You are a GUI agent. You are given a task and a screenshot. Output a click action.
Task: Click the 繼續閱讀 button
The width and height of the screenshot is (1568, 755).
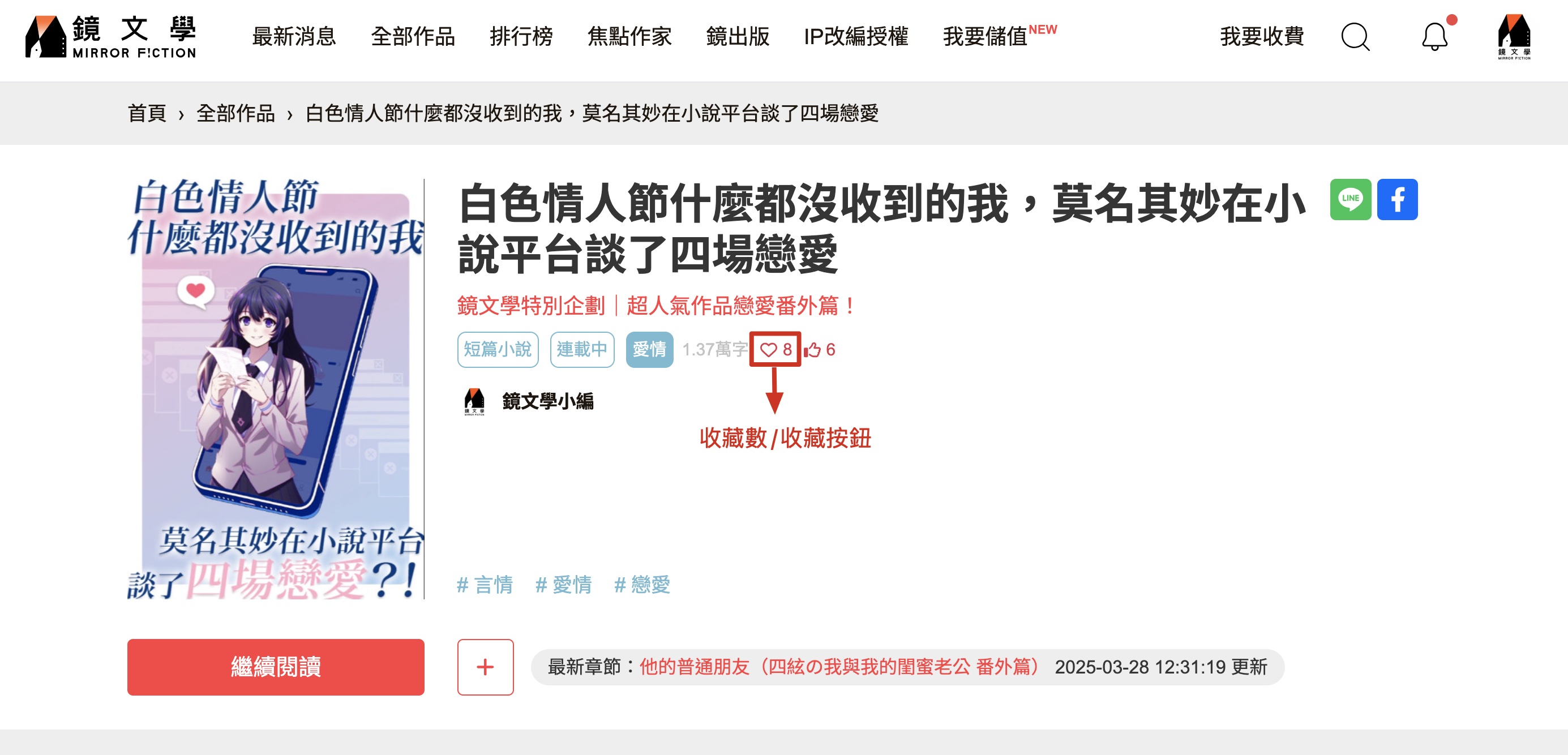276,667
